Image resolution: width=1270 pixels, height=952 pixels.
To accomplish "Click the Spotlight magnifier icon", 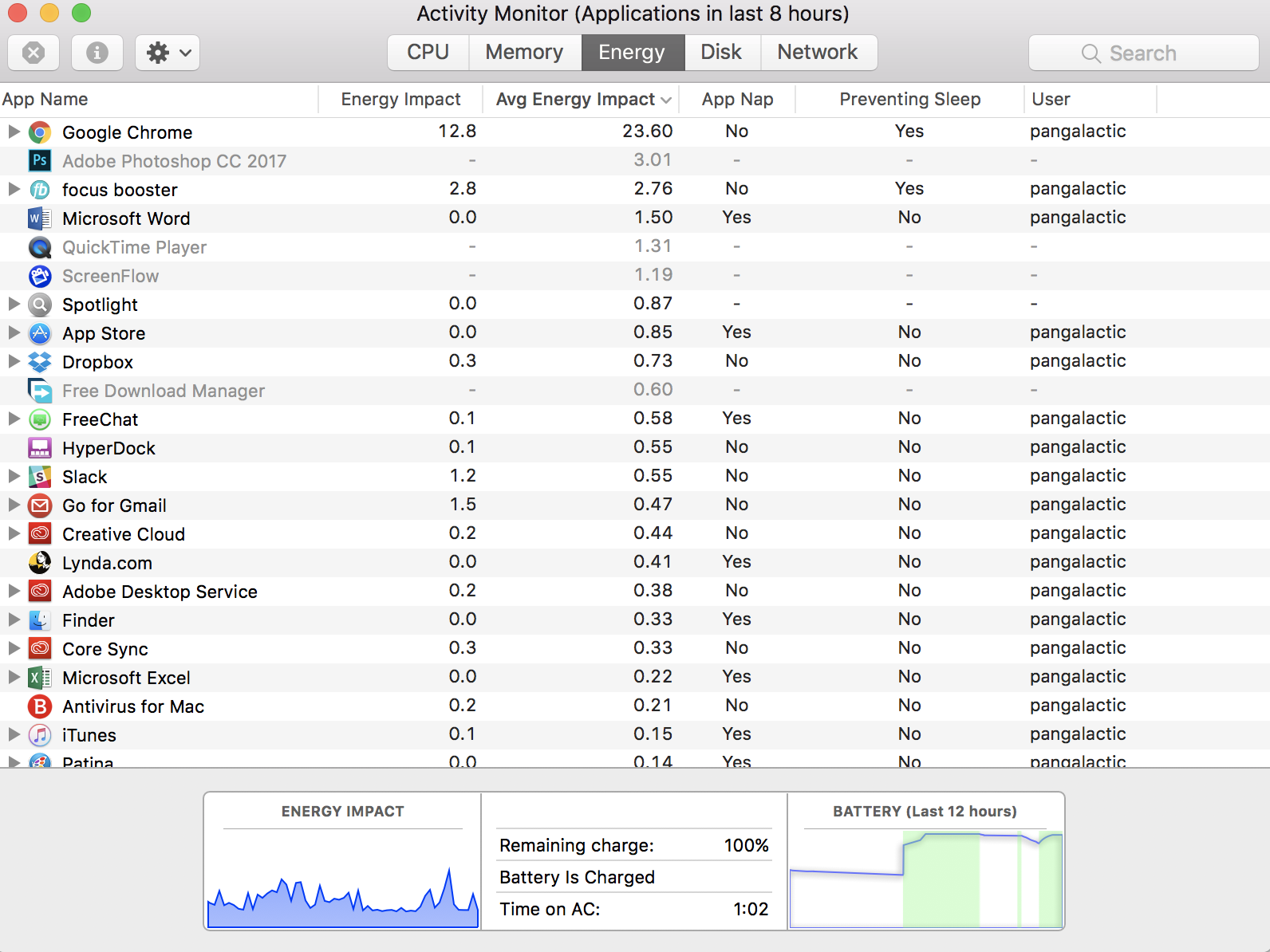I will pos(40,305).
